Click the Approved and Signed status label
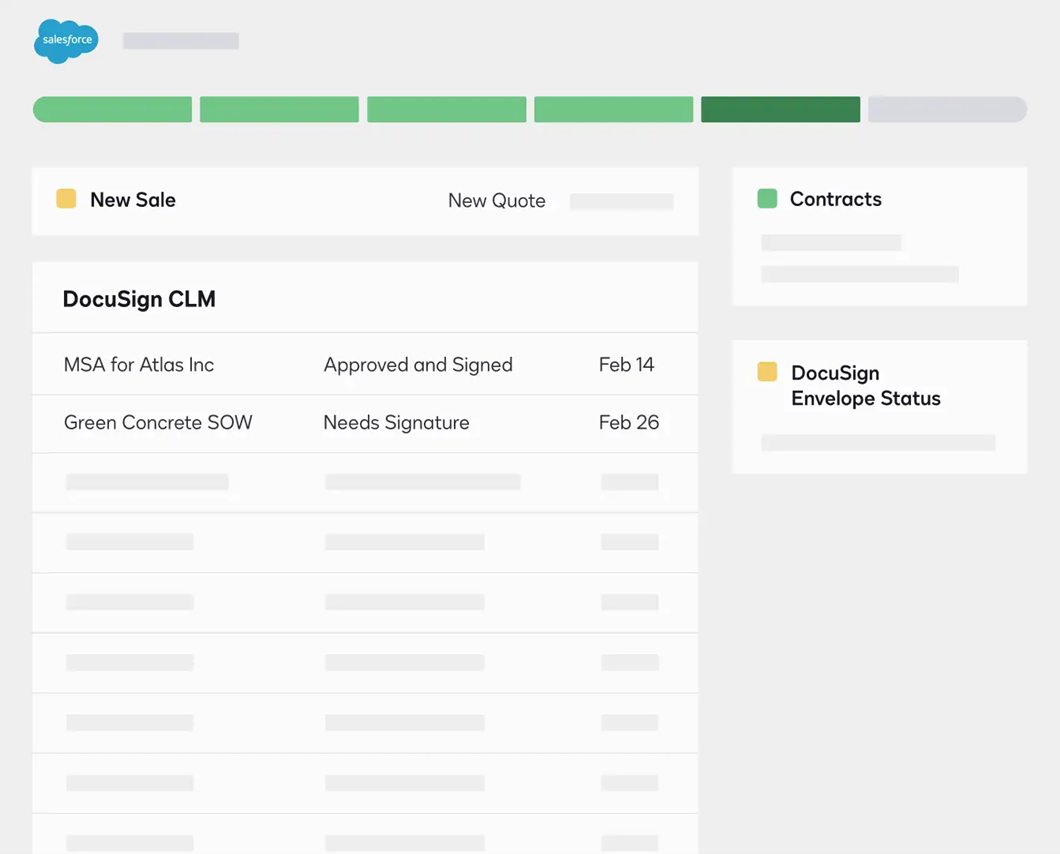Image resolution: width=1060 pixels, height=854 pixels. (418, 365)
